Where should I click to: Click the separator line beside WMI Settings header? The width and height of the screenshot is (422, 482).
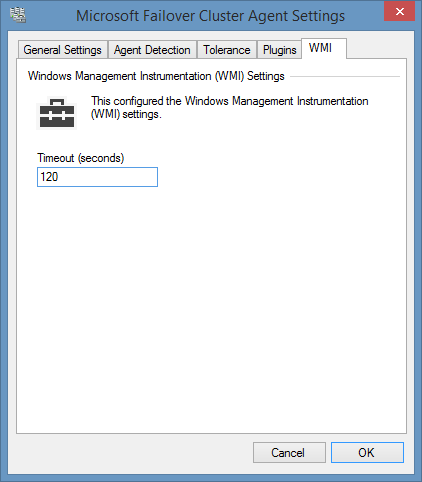tap(345, 76)
